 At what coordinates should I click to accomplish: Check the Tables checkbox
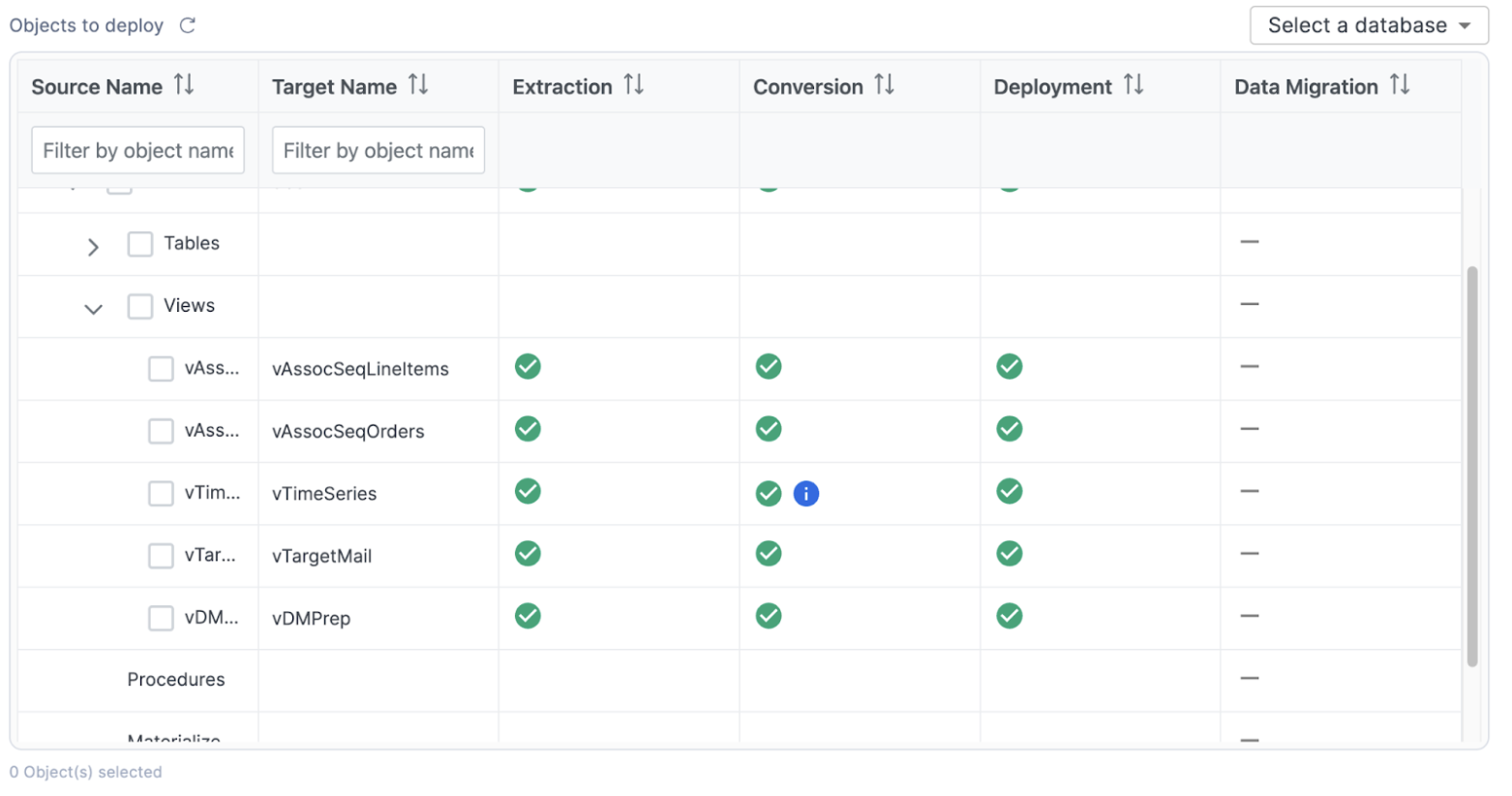tap(140, 244)
